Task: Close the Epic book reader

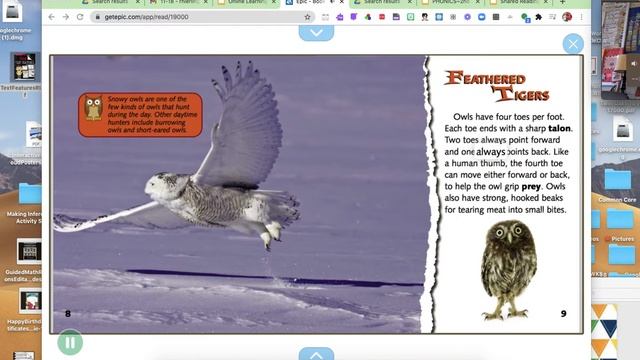Action: [573, 44]
